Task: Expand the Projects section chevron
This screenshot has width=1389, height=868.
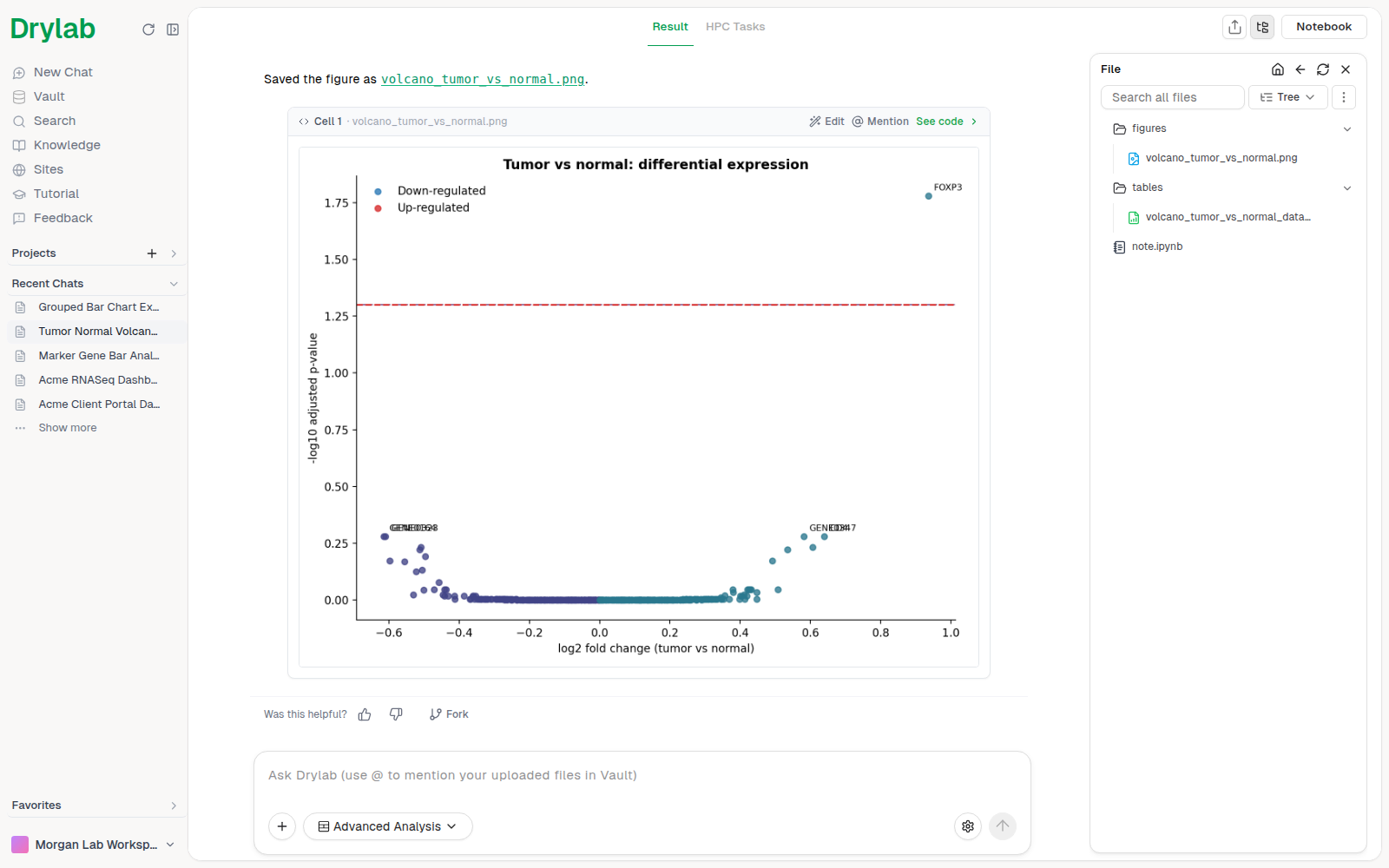Action: tap(174, 253)
